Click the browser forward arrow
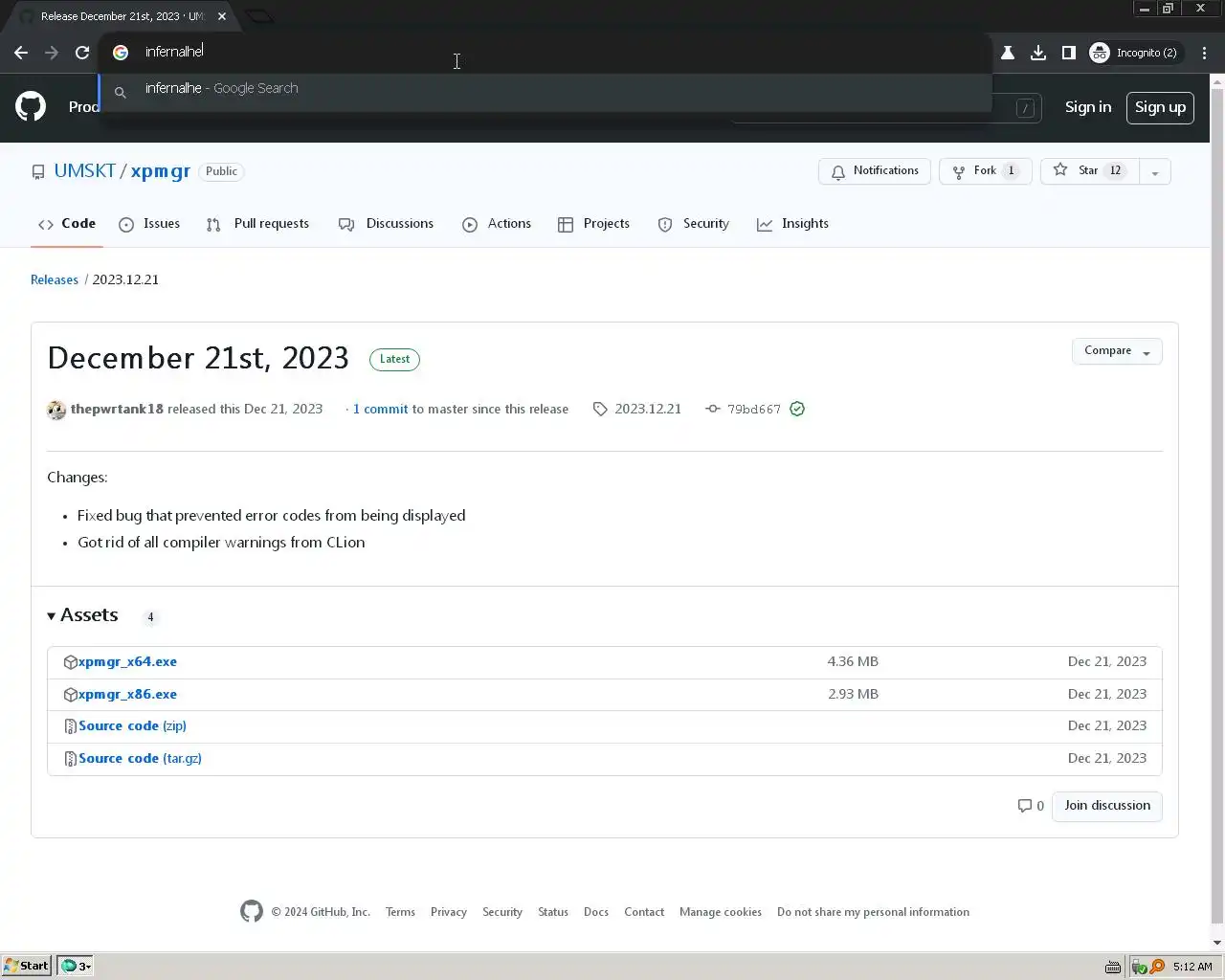The width and height of the screenshot is (1225, 980). click(52, 53)
